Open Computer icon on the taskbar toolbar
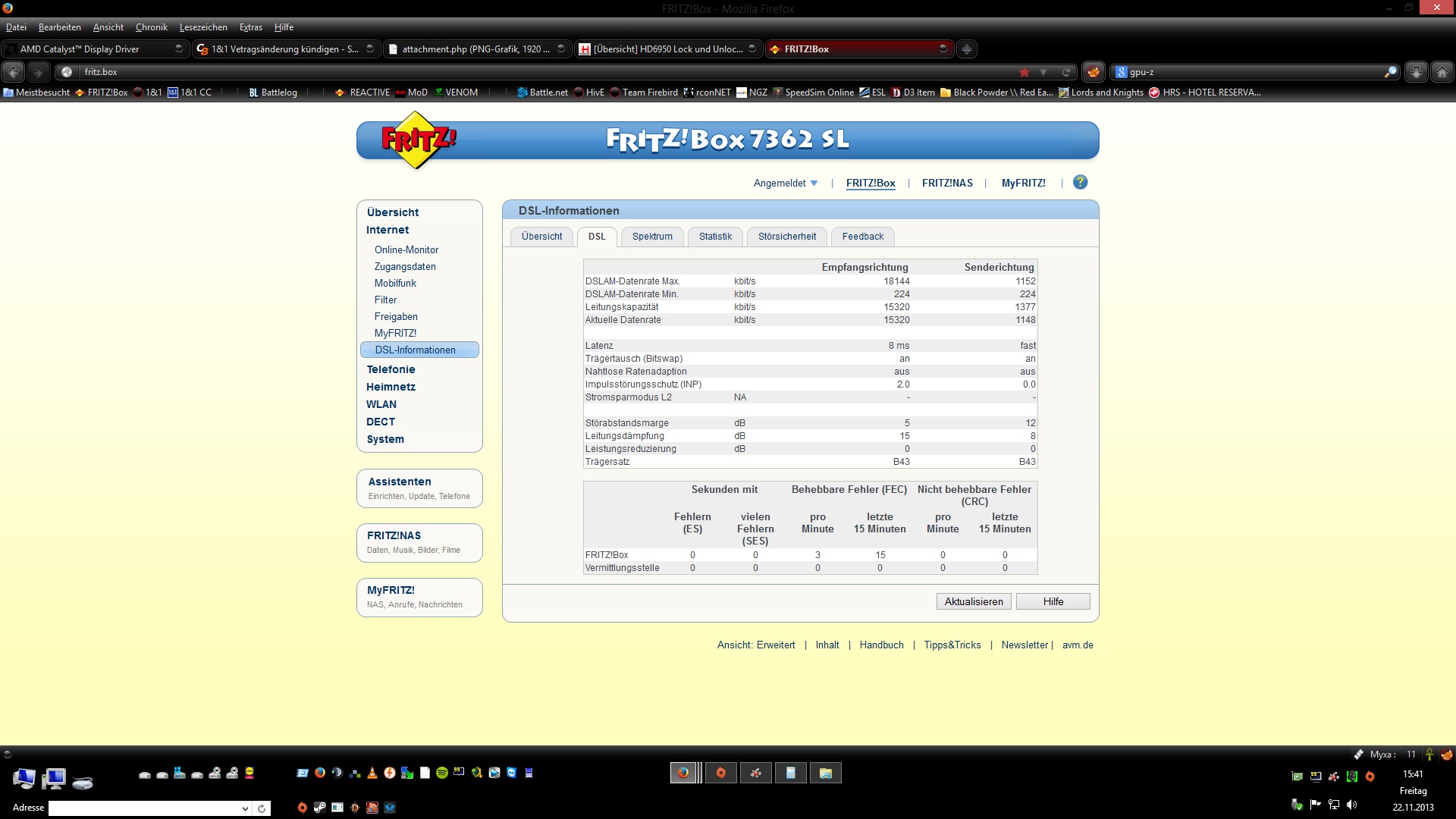Image resolution: width=1456 pixels, height=819 pixels. point(24,777)
